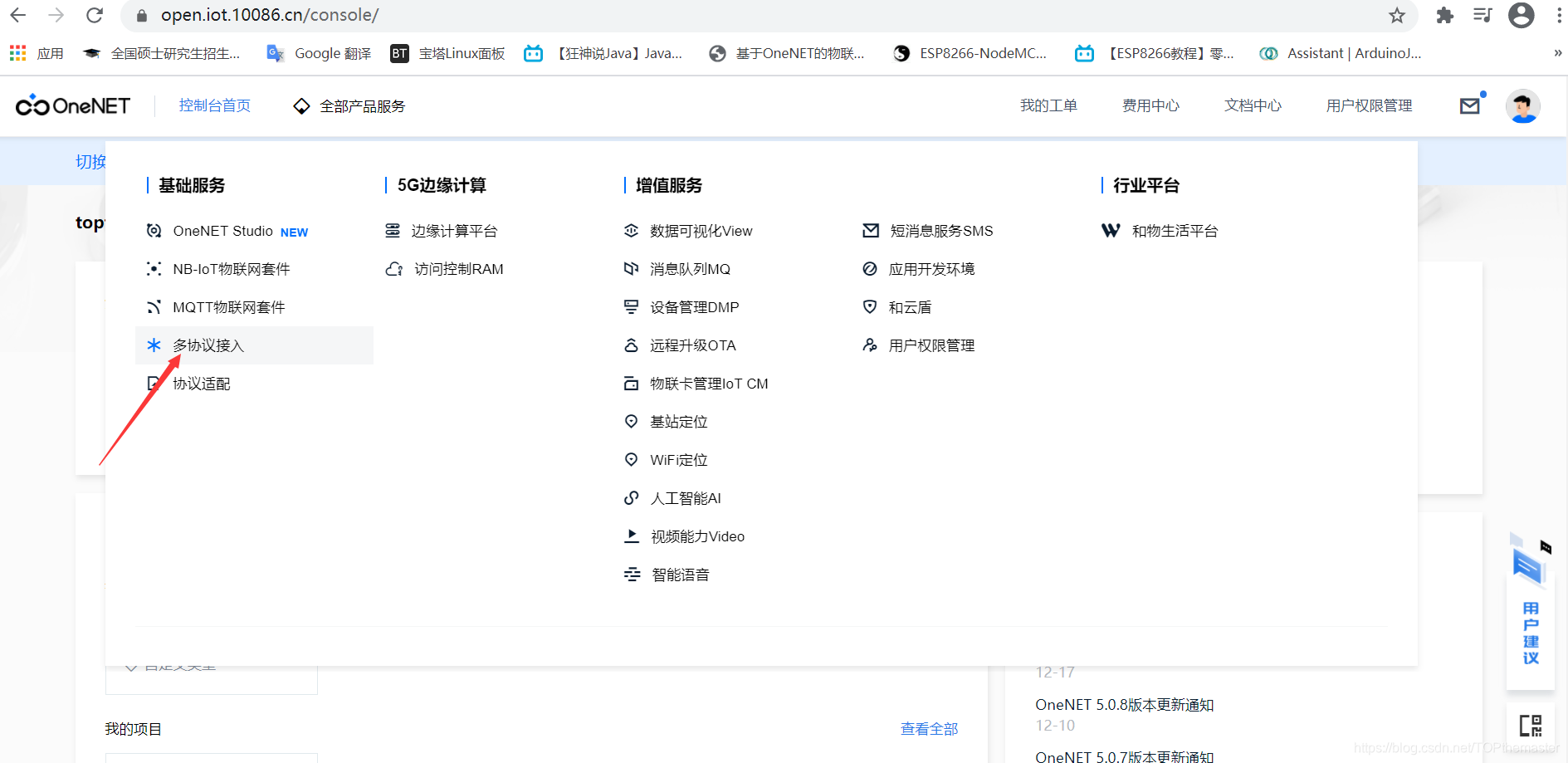Open OneNET Studio service
Image resolution: width=1568 pixels, height=763 pixels.
(x=223, y=230)
